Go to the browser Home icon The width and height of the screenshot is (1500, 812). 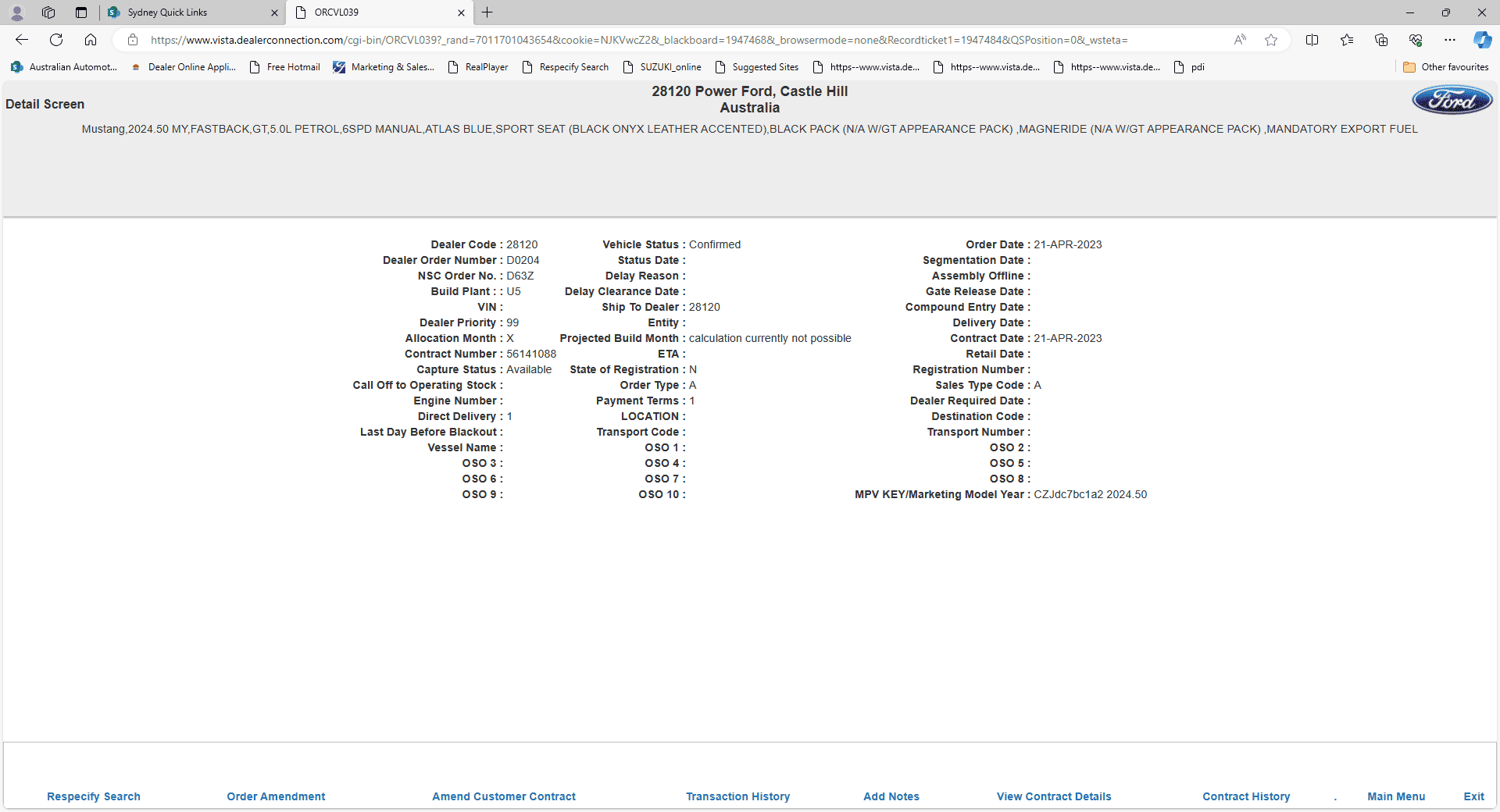[x=91, y=40]
